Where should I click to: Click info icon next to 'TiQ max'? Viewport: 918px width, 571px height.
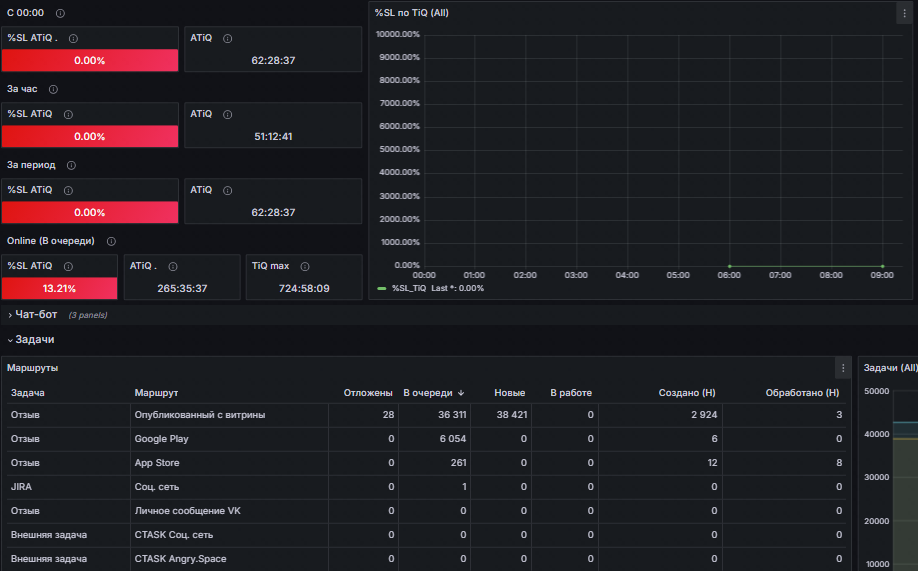pos(305,266)
